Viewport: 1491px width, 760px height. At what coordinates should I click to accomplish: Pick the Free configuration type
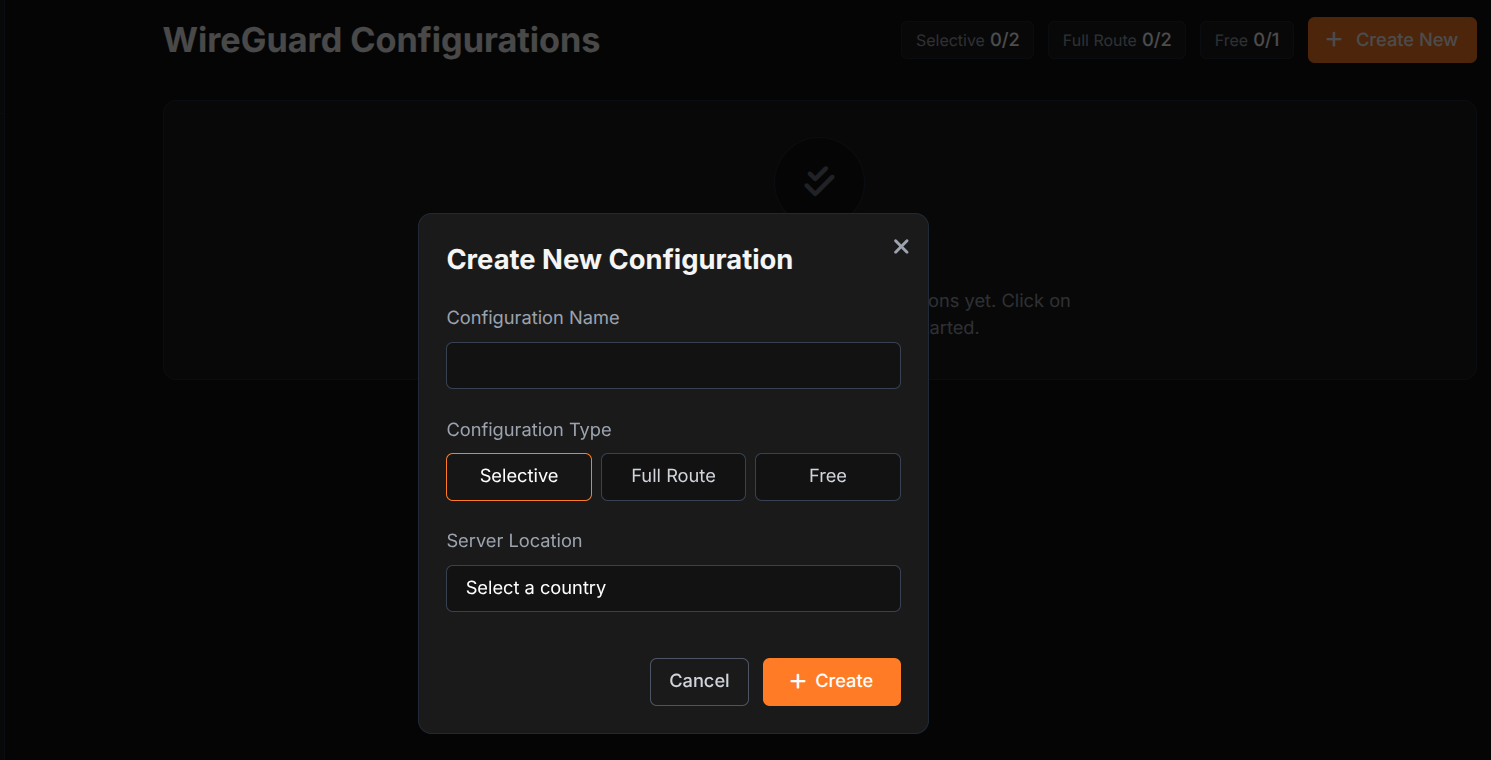tap(828, 476)
